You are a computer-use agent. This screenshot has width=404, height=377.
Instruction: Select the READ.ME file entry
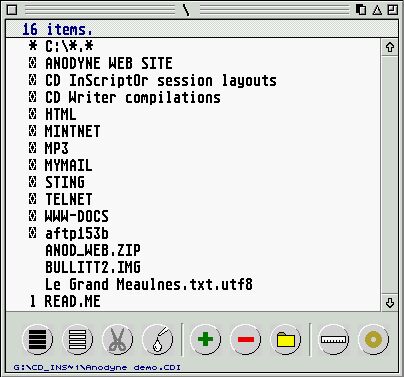click(x=72, y=301)
